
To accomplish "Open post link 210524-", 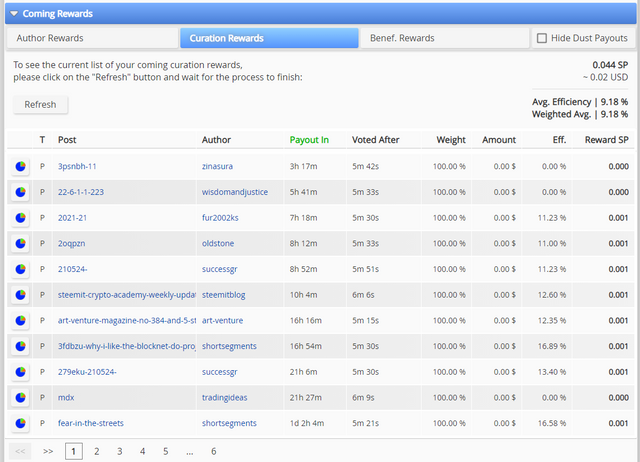I will click(73, 269).
